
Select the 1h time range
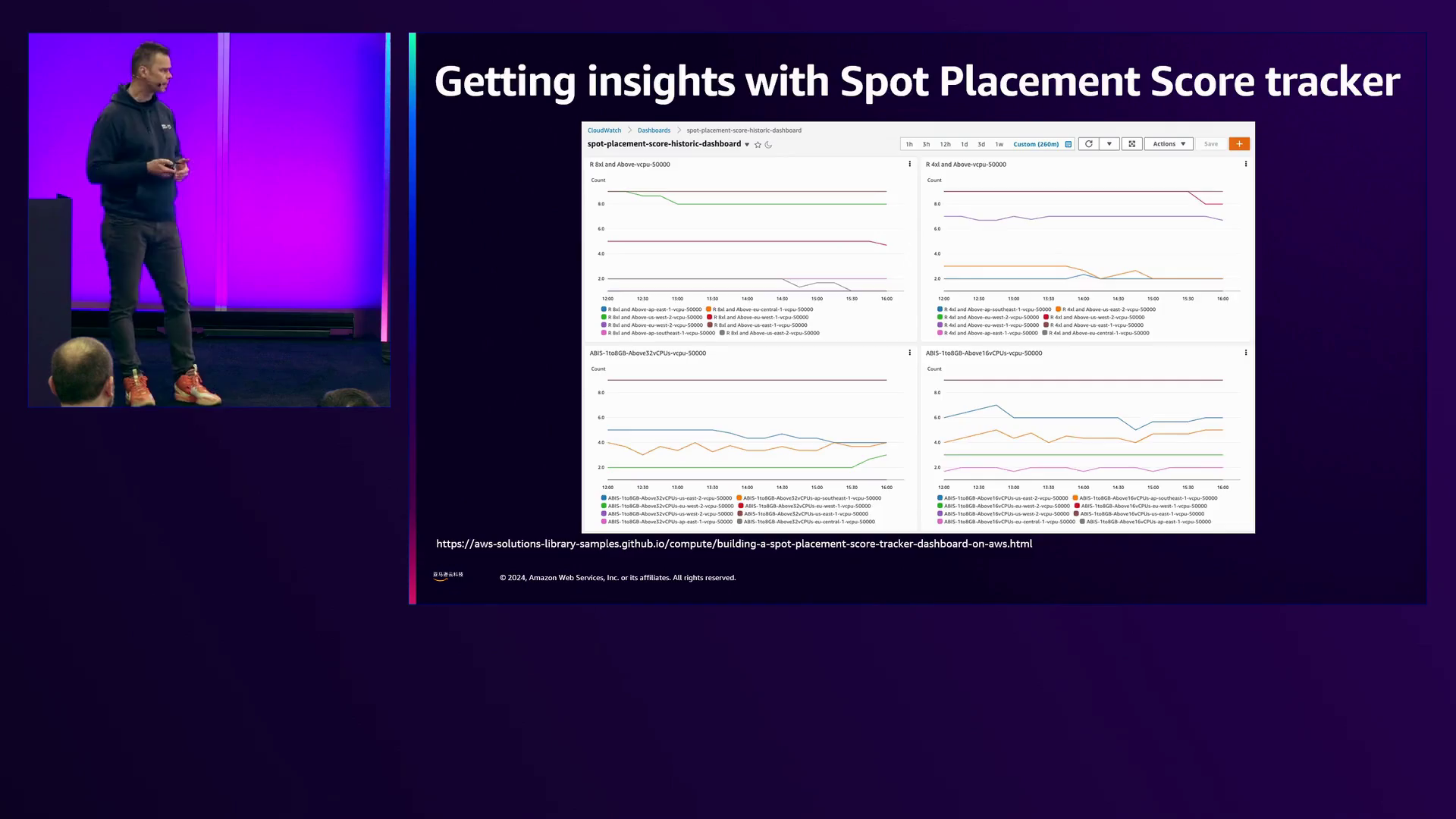(x=909, y=144)
